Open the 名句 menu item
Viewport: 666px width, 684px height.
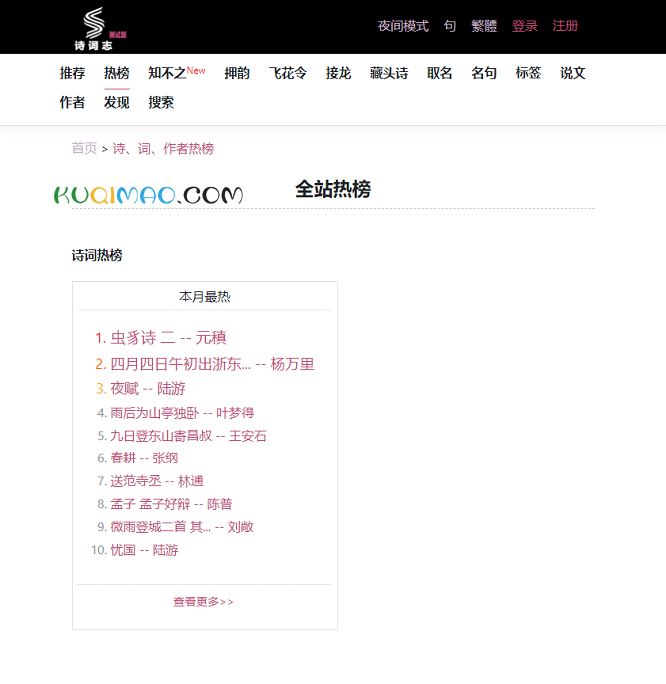tap(484, 73)
